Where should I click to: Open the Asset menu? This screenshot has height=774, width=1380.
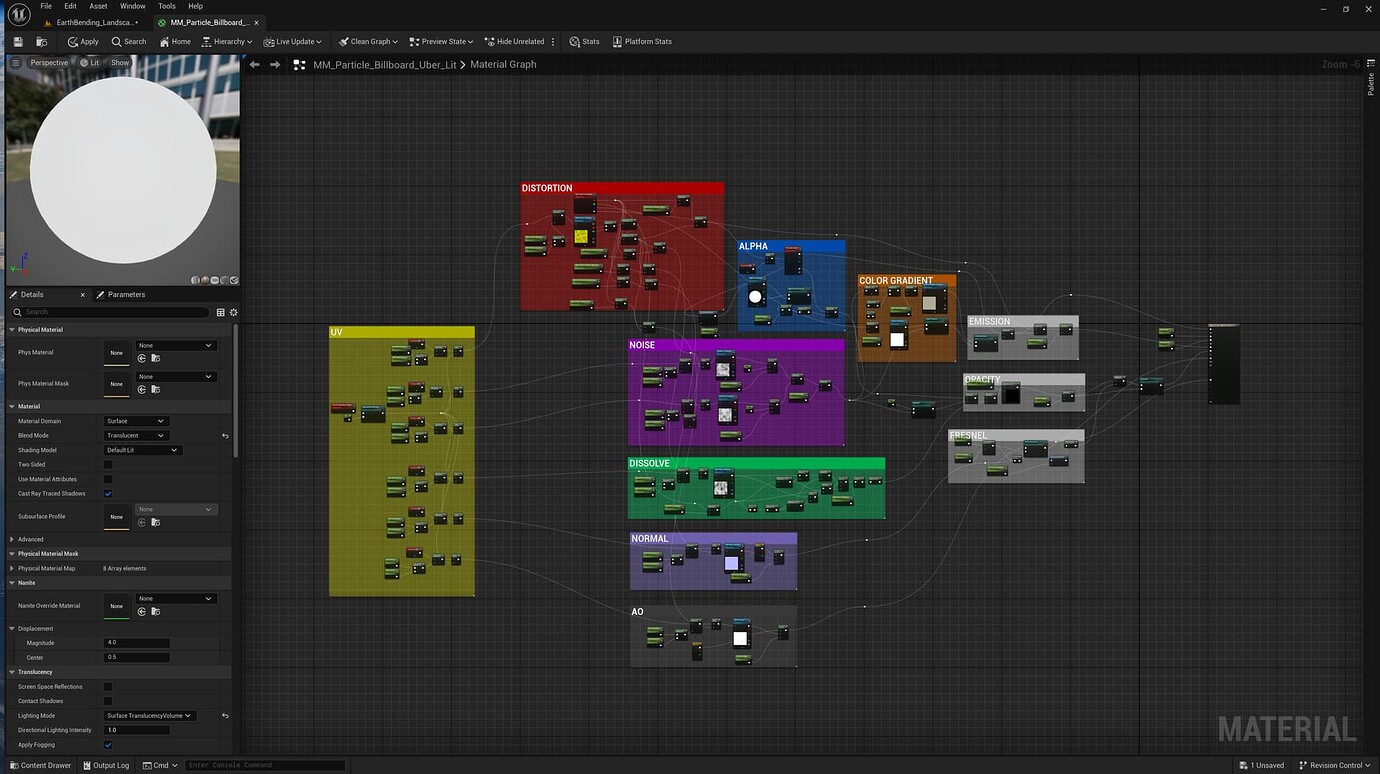tap(98, 6)
